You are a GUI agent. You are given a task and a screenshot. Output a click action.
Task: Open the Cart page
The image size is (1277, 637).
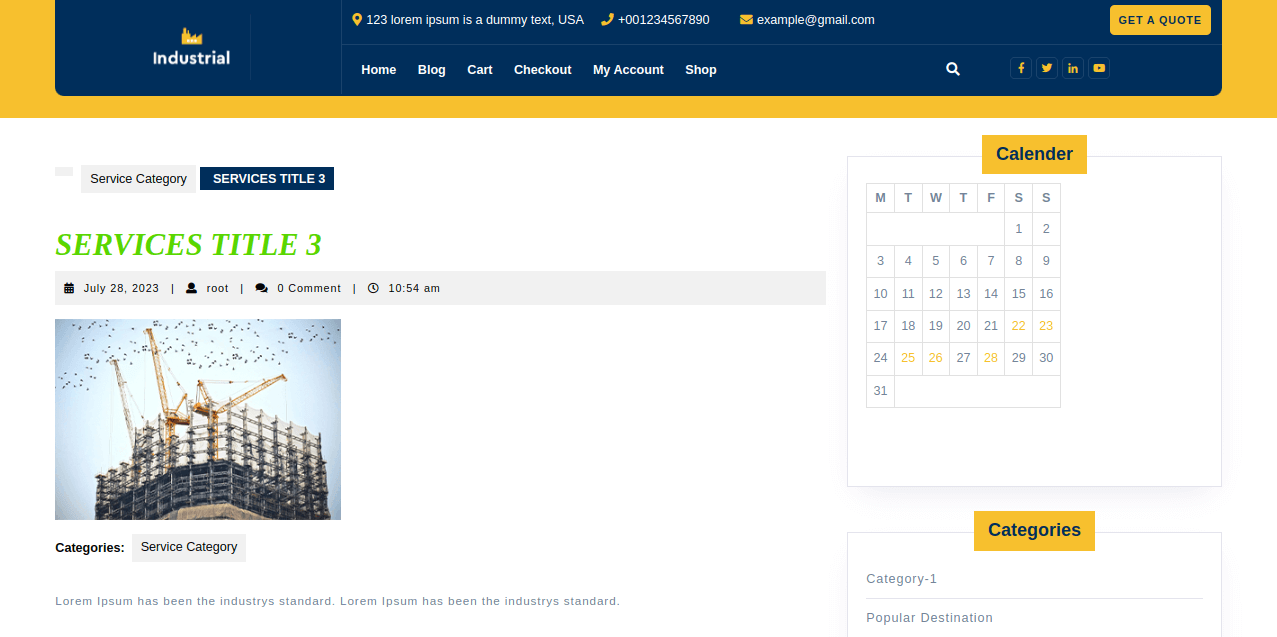pyautogui.click(x=479, y=70)
